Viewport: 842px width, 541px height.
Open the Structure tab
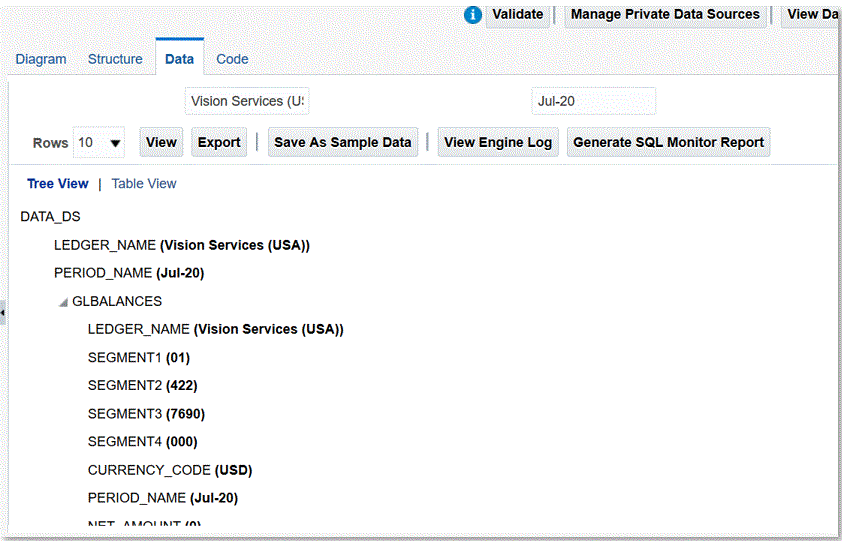[115, 59]
